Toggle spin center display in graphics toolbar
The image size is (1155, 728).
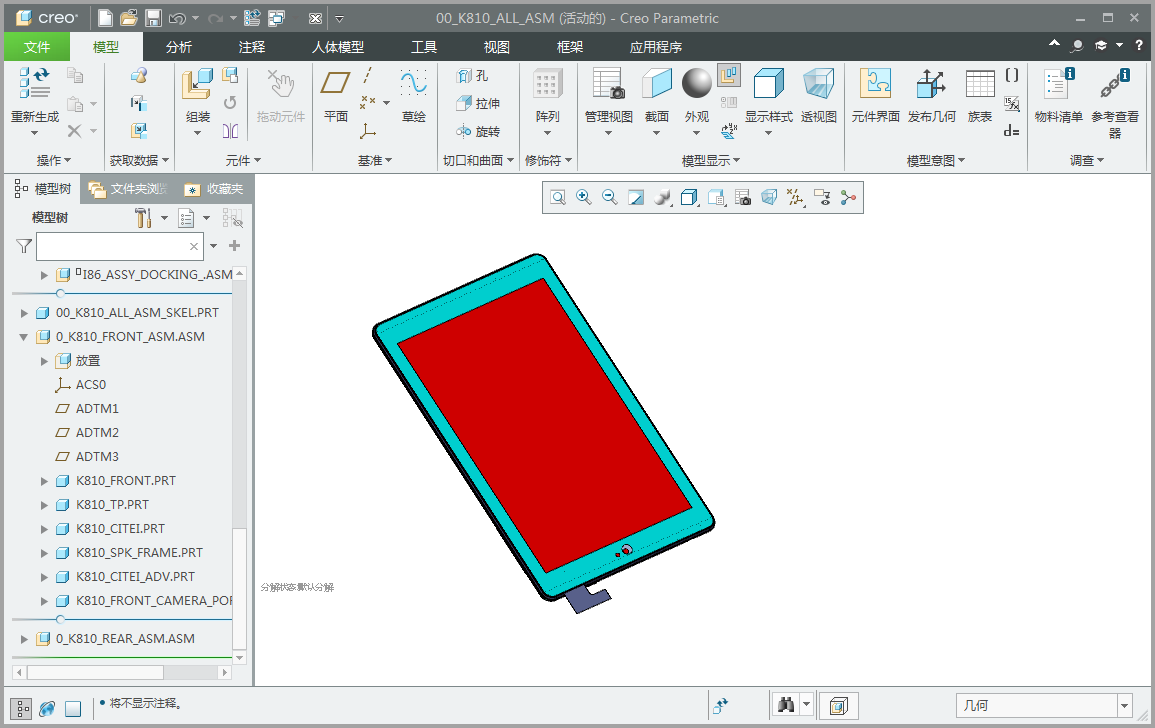click(849, 197)
